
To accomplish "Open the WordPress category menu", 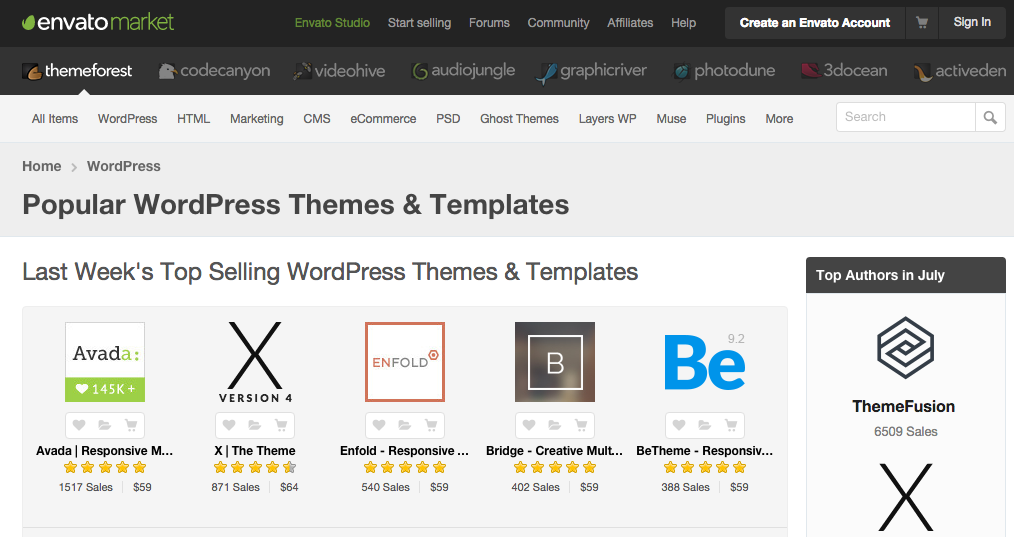I will (x=127, y=119).
